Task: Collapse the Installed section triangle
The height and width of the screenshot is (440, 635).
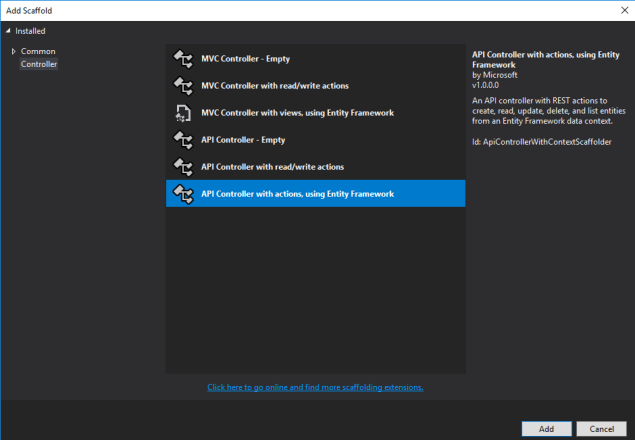Action: (x=9, y=31)
